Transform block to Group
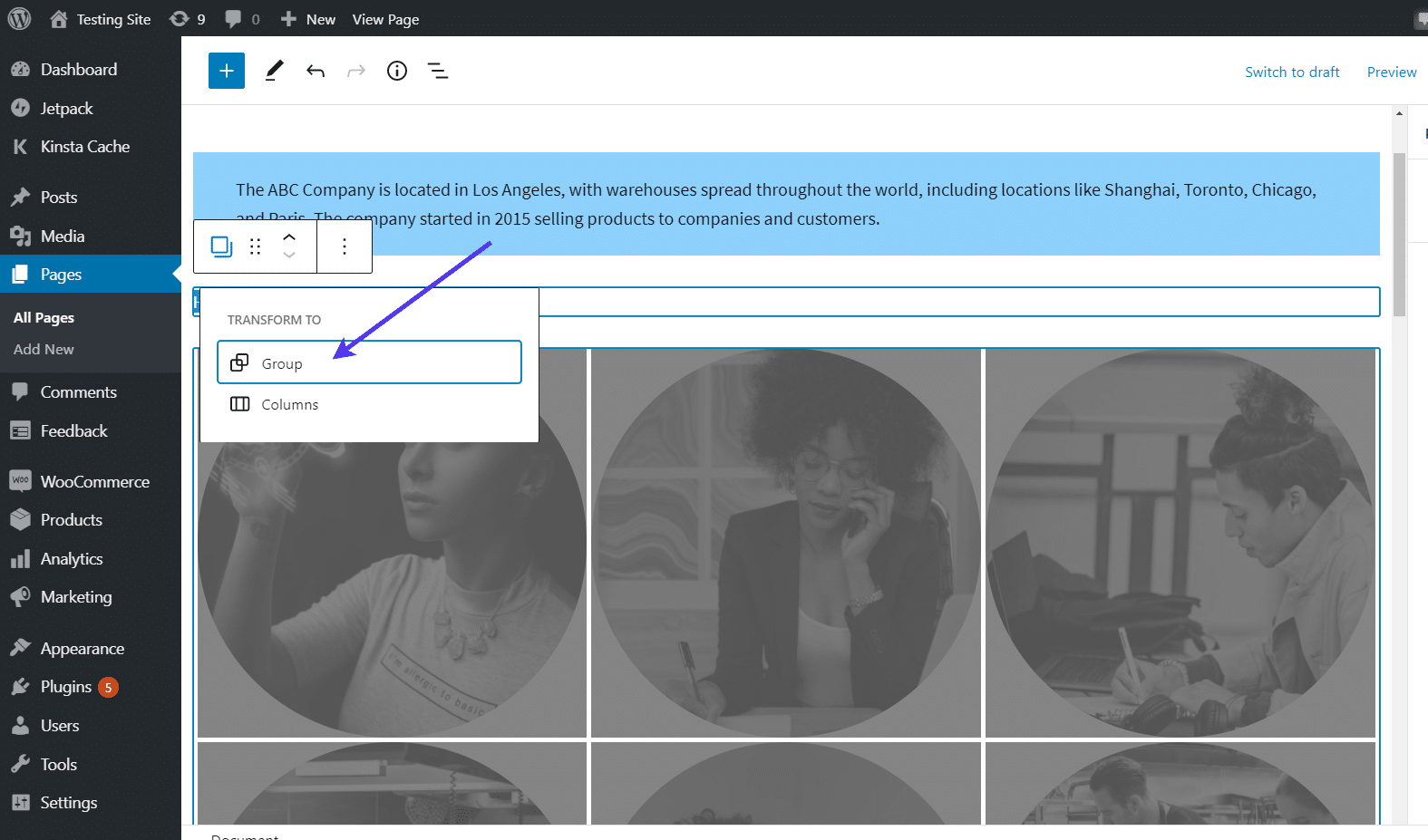Viewport: 1428px width, 840px height. (x=369, y=362)
